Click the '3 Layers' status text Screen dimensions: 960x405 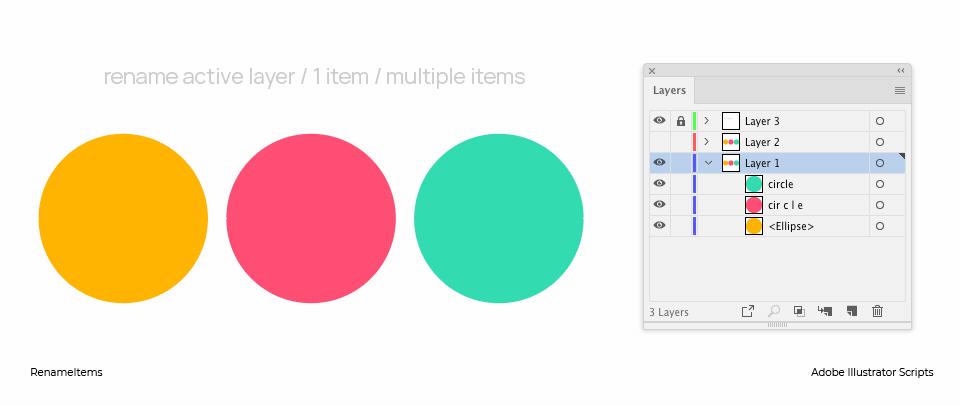point(669,312)
